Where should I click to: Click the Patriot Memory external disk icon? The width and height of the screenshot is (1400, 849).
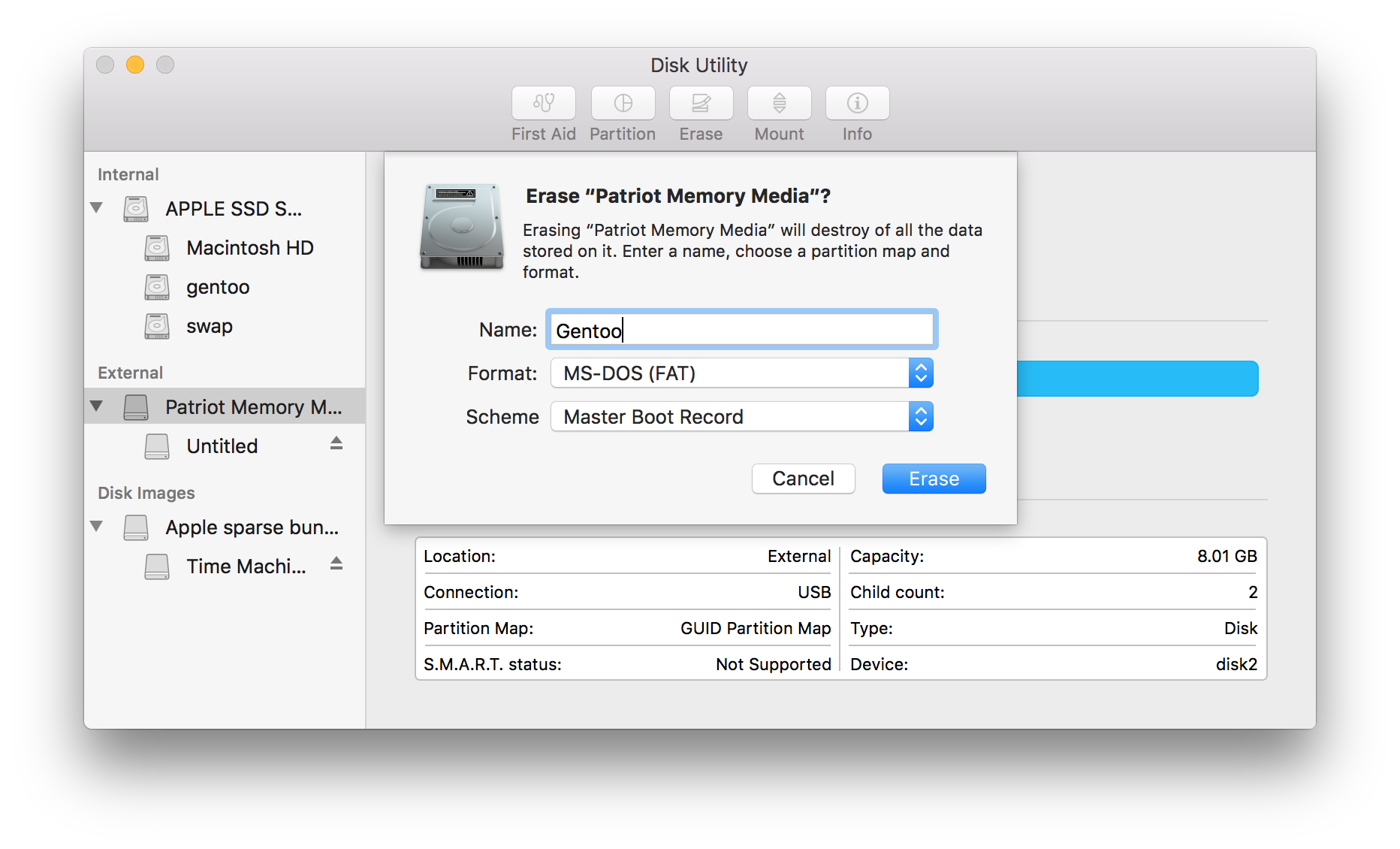coord(136,407)
